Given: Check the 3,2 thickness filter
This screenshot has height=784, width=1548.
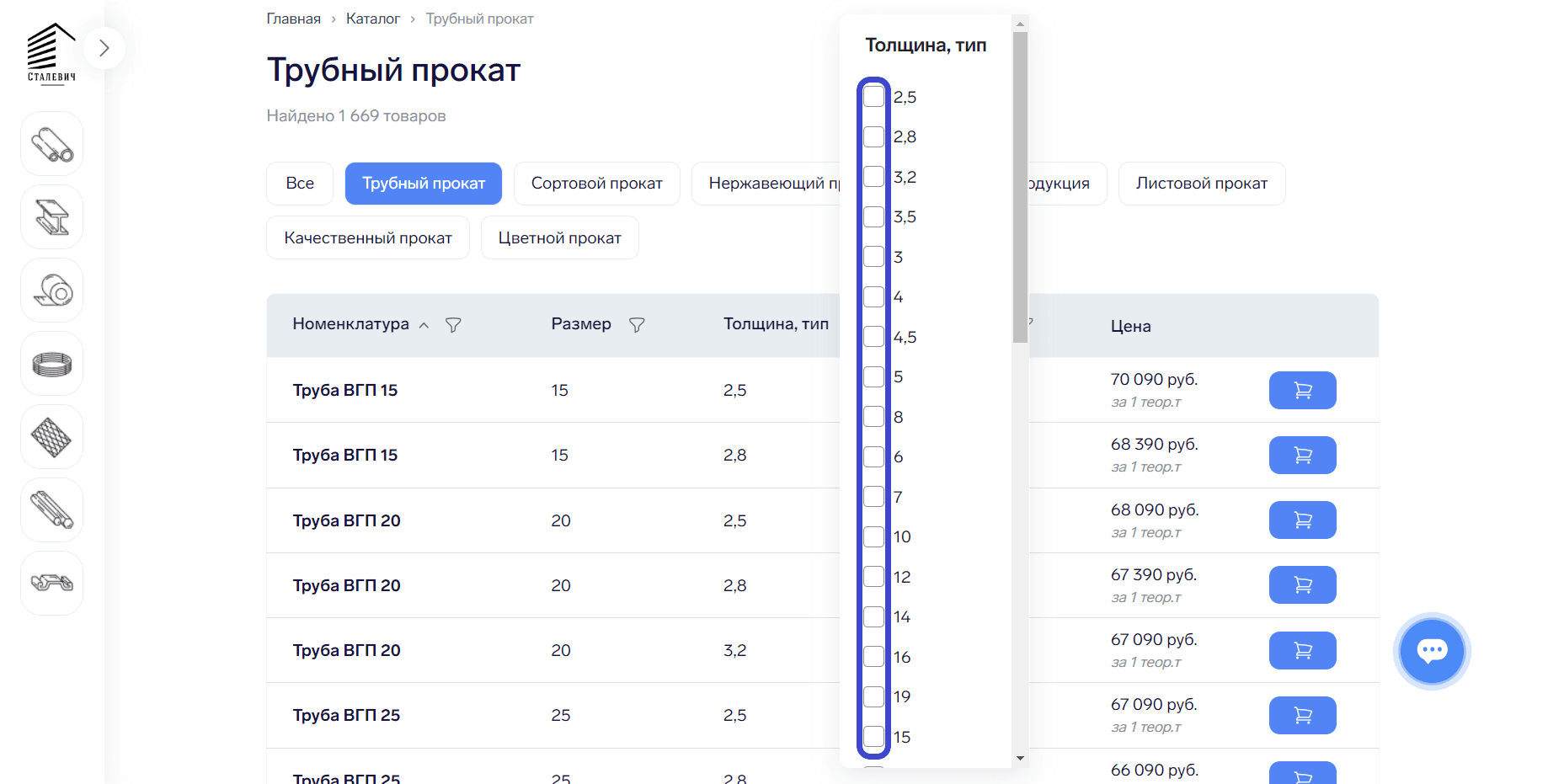Looking at the screenshot, I should [x=874, y=177].
